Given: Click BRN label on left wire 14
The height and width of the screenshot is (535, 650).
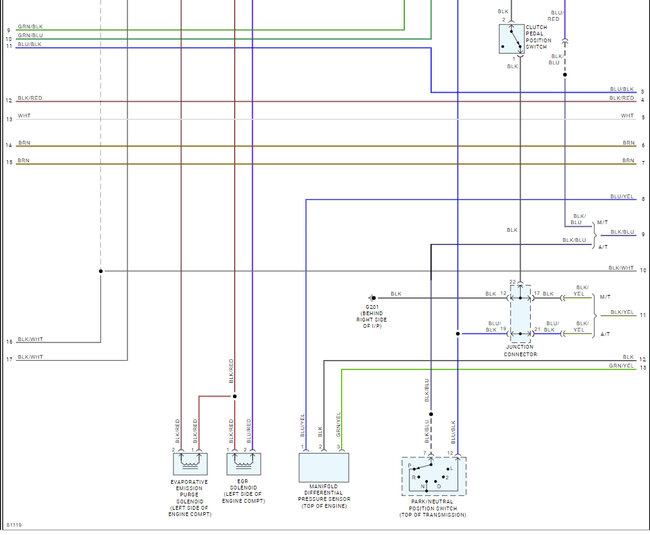Looking at the screenshot, I should [x=24, y=143].
